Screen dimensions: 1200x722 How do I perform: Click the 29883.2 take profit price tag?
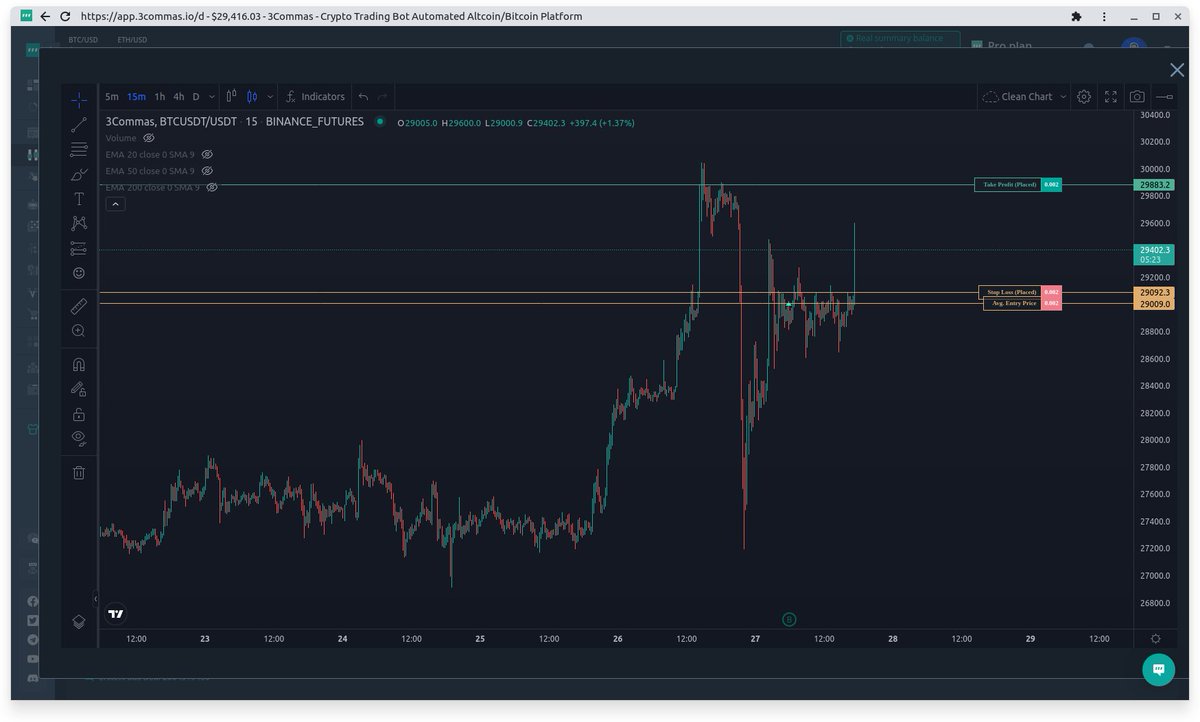[1154, 185]
